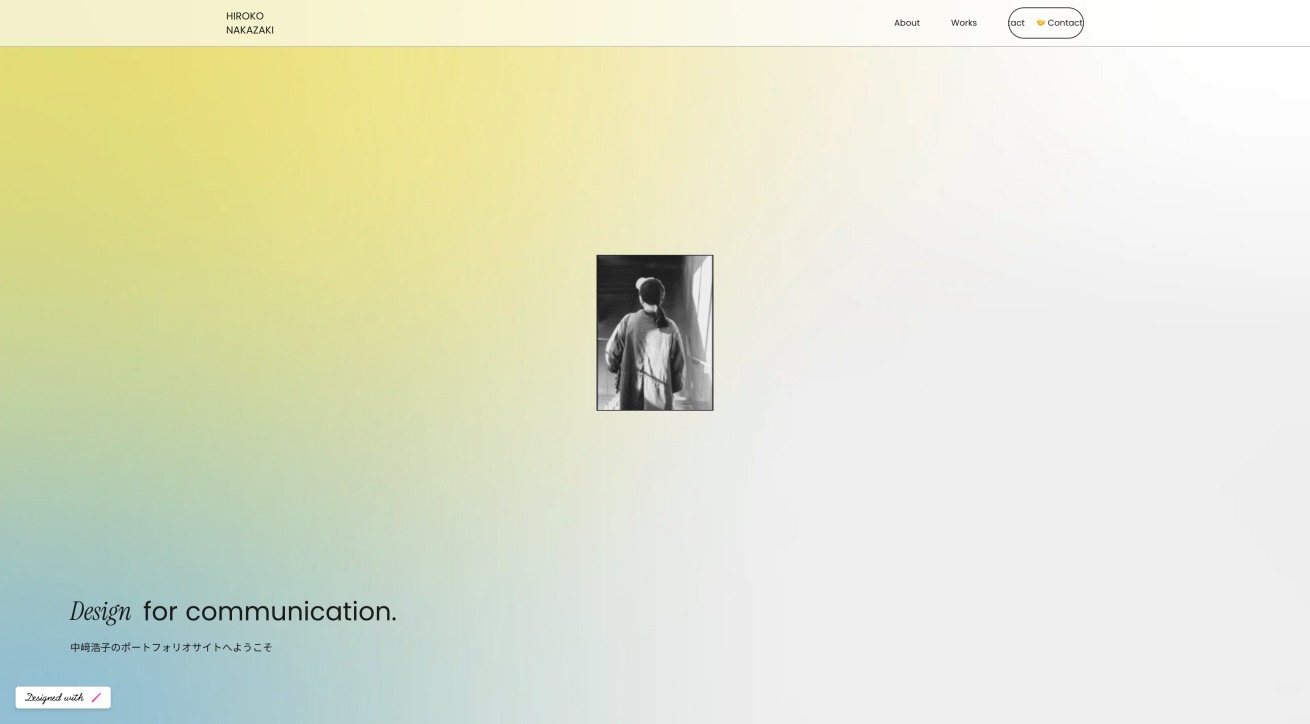1310x724 pixels.
Task: Navigate to the Works section
Action: pyautogui.click(x=963, y=22)
